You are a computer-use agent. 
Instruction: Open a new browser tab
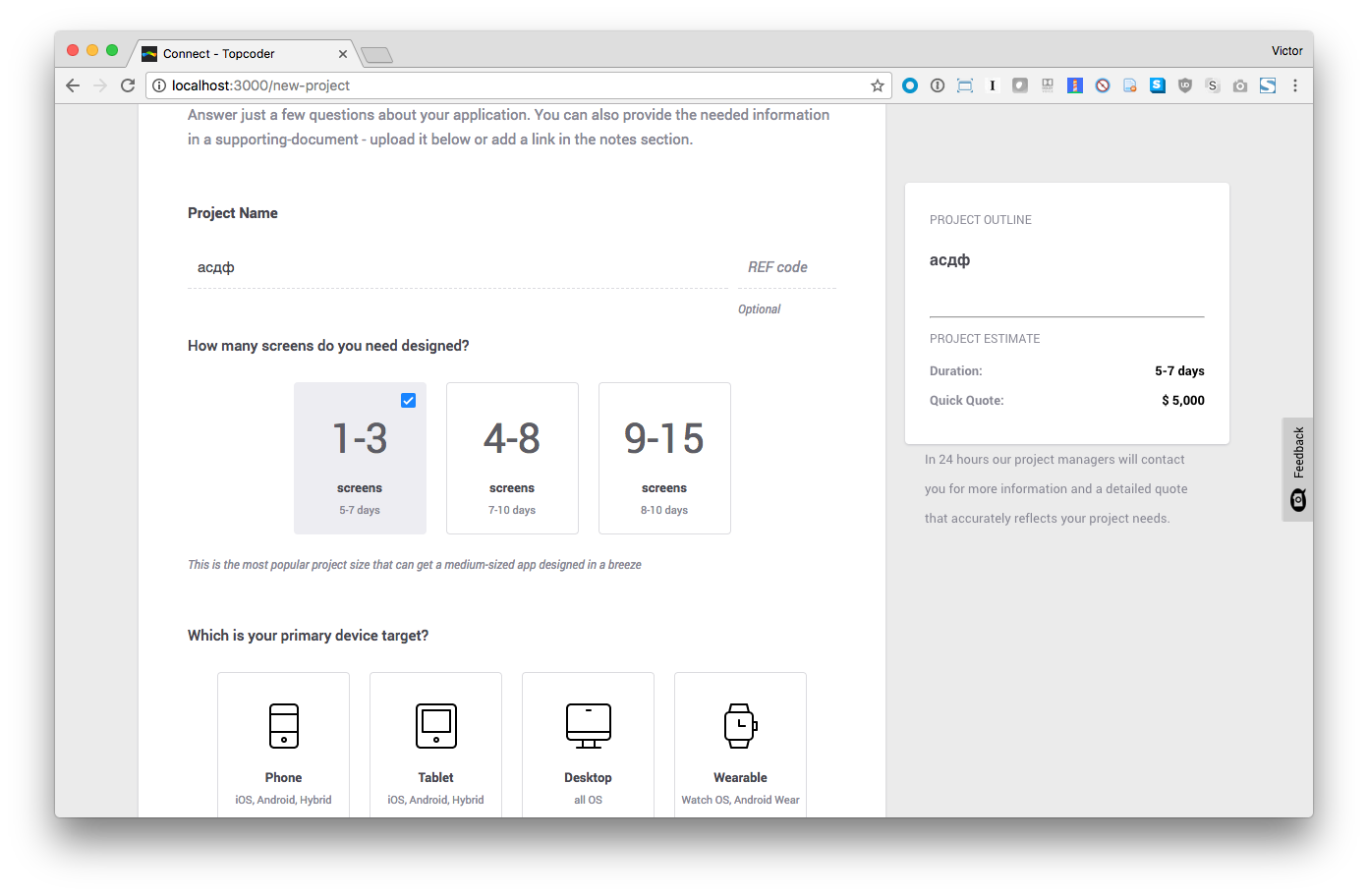click(376, 55)
